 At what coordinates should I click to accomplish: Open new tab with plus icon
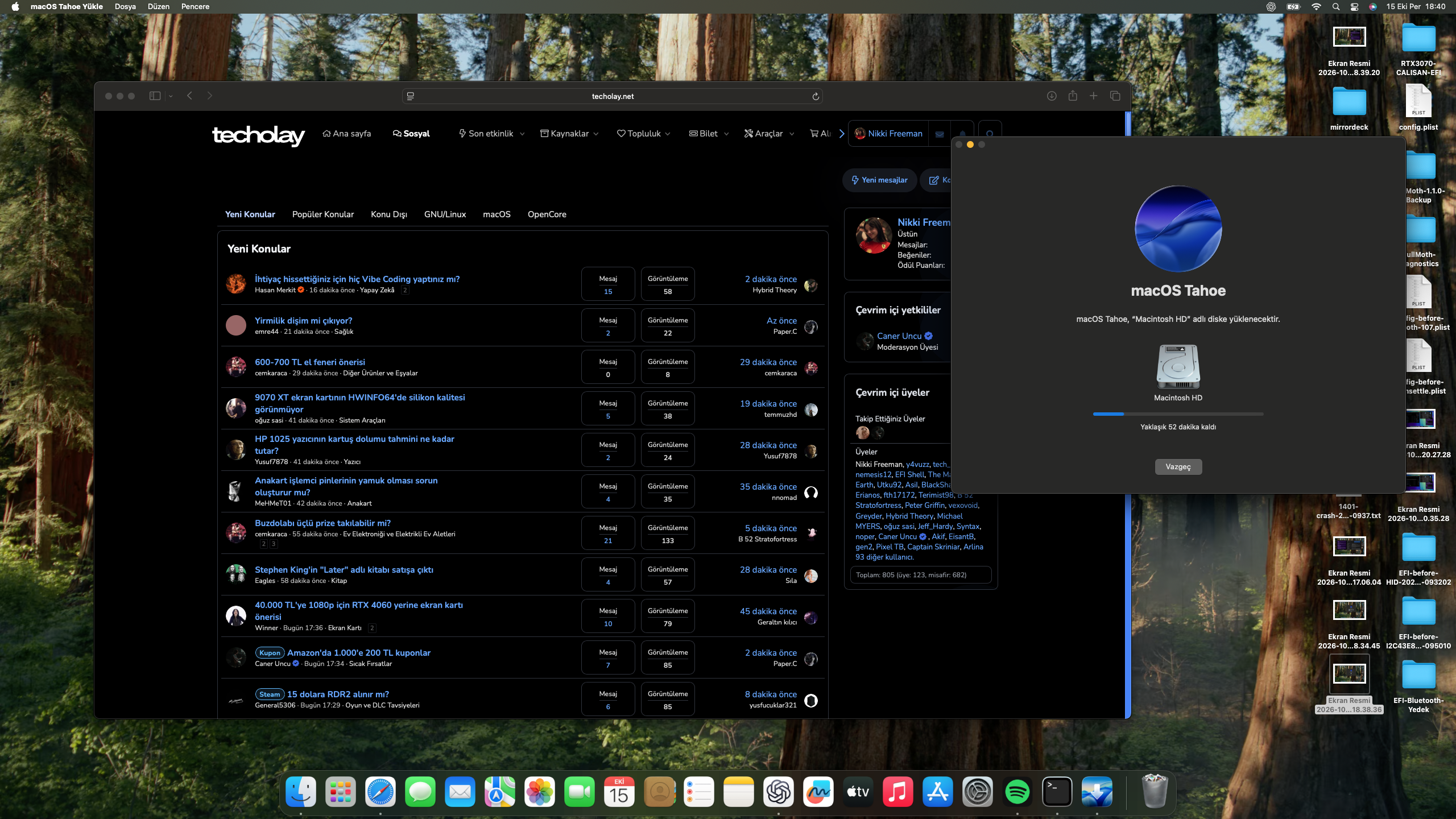pyautogui.click(x=1093, y=96)
